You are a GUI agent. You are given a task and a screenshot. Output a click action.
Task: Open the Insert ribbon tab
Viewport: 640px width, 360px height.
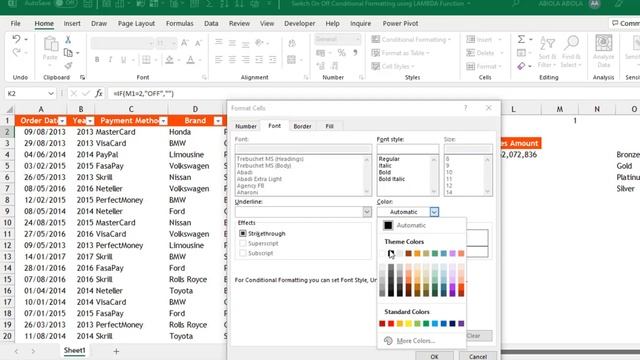[72, 24]
